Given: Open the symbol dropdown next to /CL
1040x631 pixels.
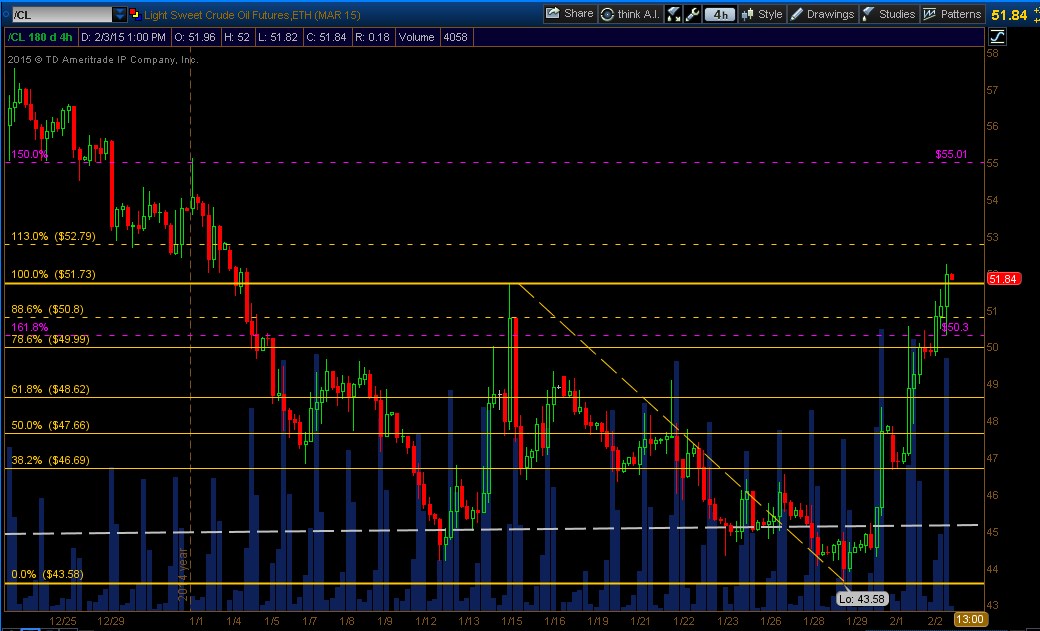Looking at the screenshot, I should 119,14.
